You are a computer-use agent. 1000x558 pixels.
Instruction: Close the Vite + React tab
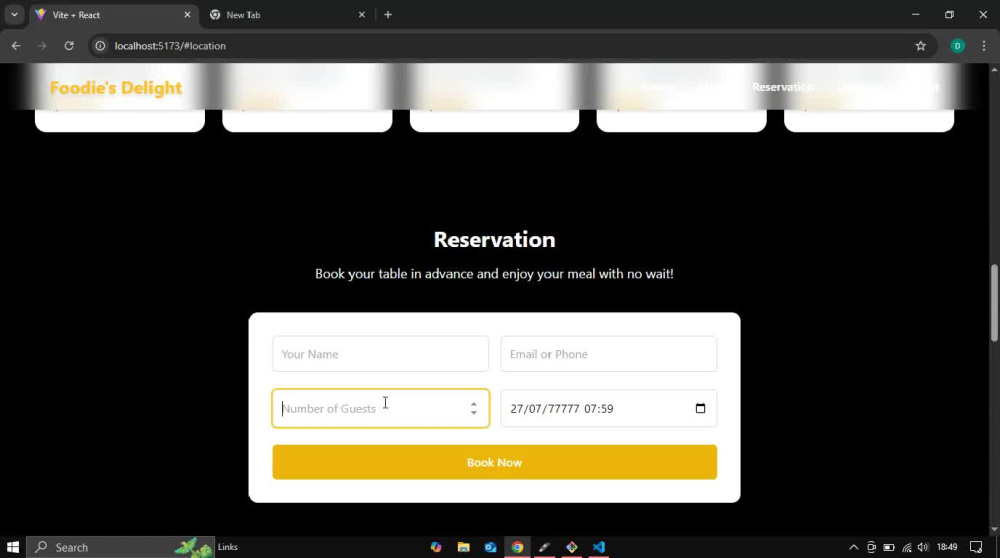pyautogui.click(x=187, y=15)
